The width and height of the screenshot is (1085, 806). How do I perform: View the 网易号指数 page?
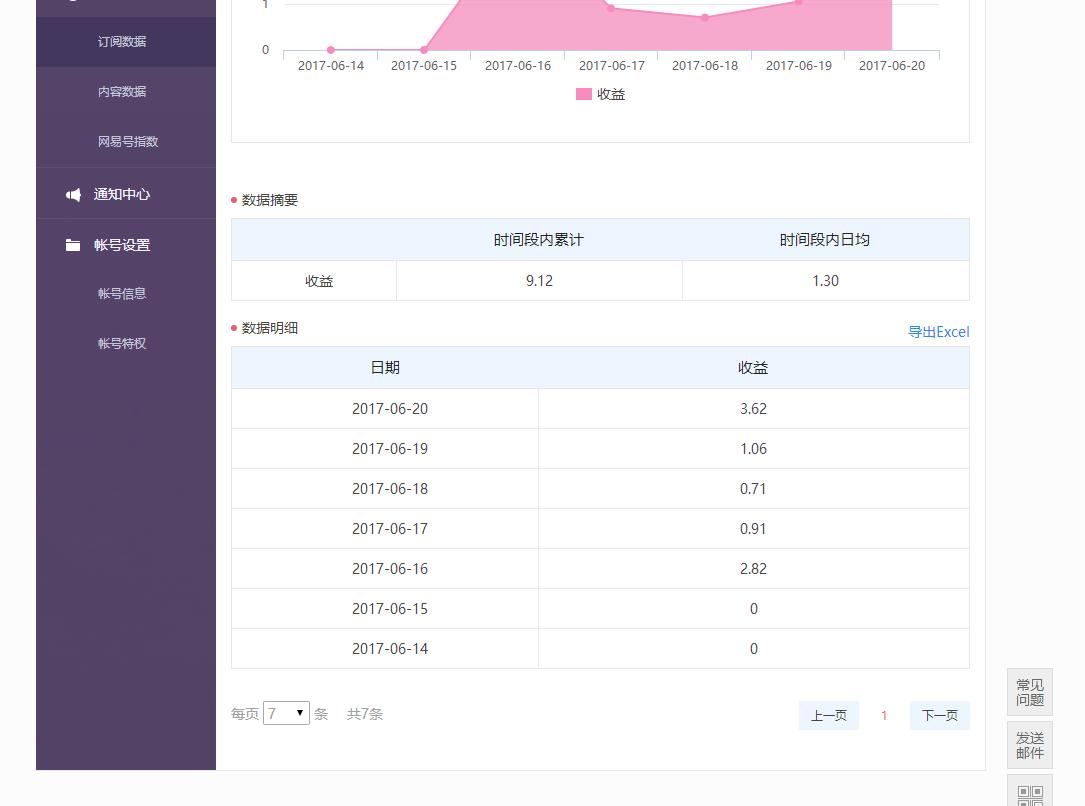point(126,141)
